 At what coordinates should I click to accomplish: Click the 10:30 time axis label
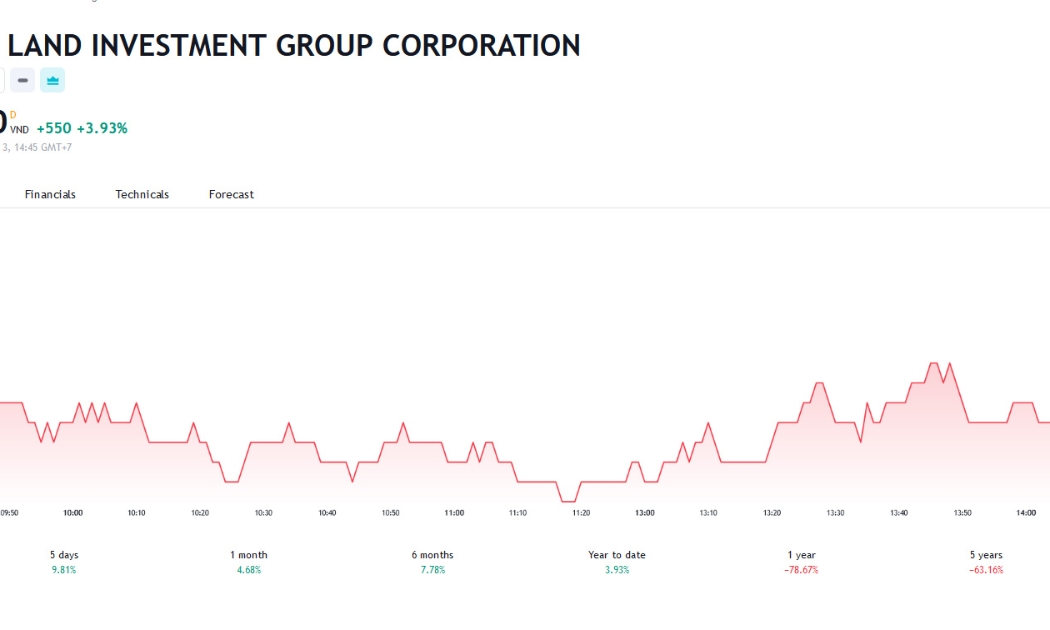263,513
